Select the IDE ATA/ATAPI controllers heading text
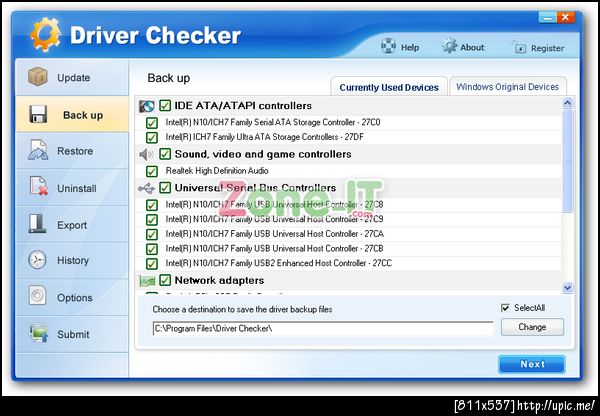600x416 pixels. [x=243, y=106]
